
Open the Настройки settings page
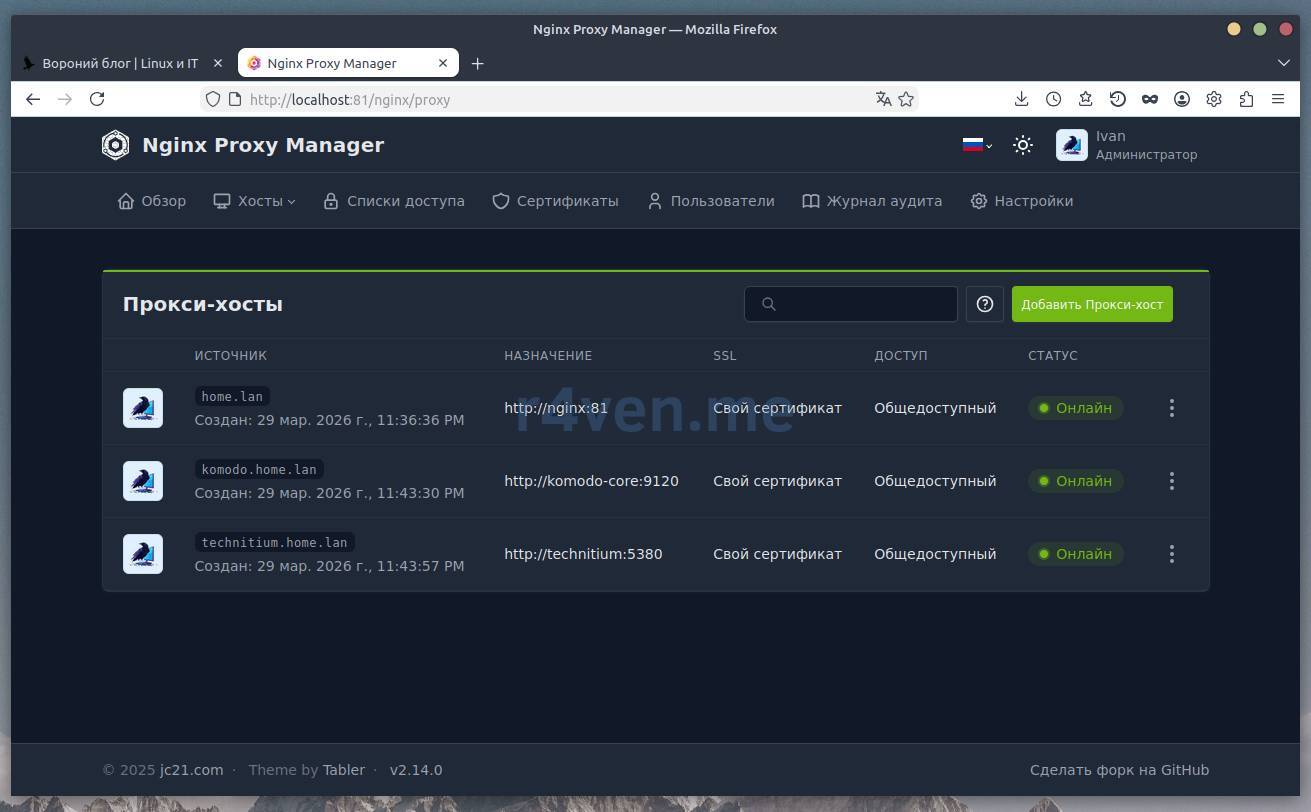1021,201
